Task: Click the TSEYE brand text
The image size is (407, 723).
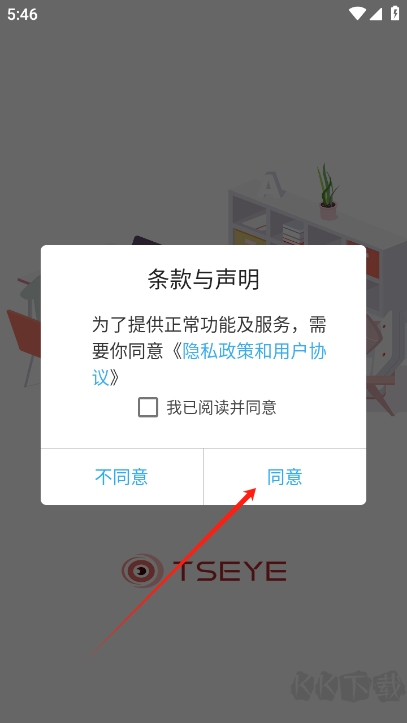Action: coord(230,571)
